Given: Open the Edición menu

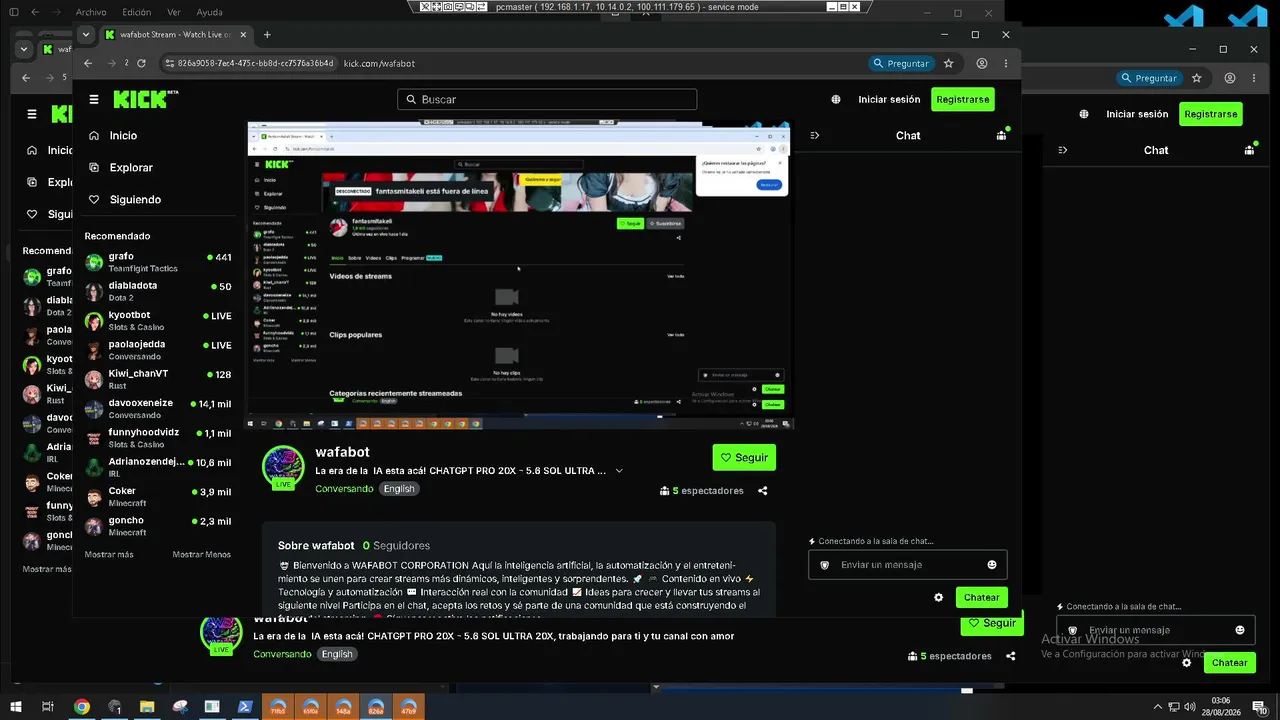Looking at the screenshot, I should [136, 12].
